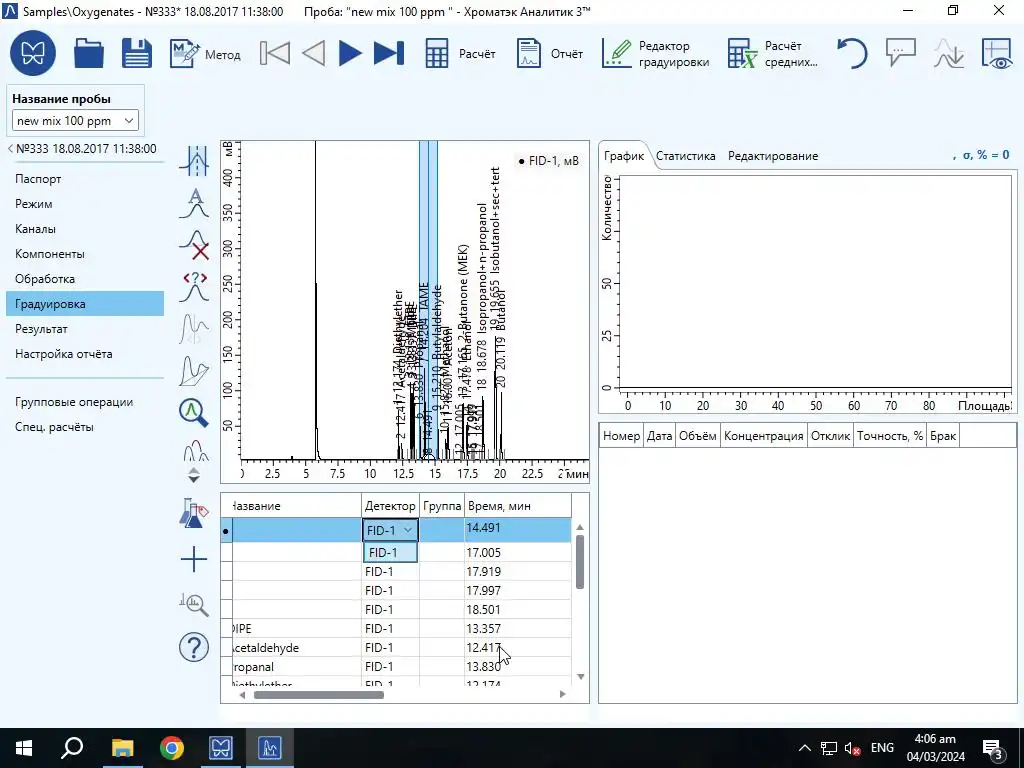Click the Точность, % column header
Image resolution: width=1024 pixels, height=768 pixels.
[x=889, y=436]
